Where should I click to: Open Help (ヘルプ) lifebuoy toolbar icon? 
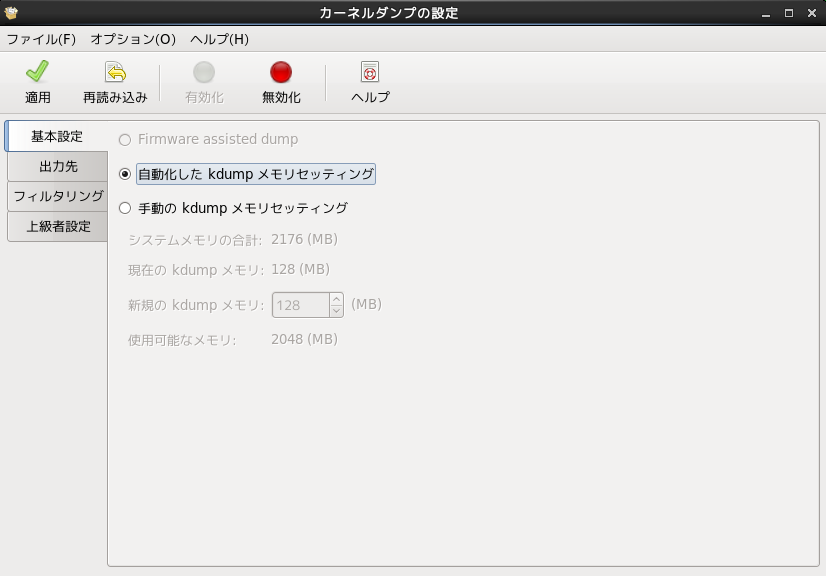click(x=370, y=73)
